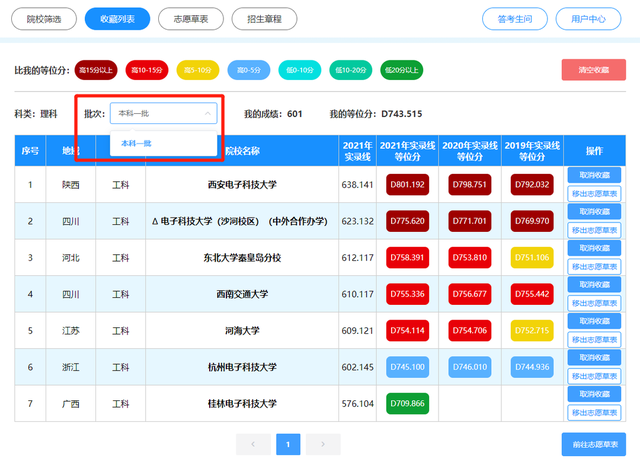The height and width of the screenshot is (468, 640).
Task: Go to previous page arrow
Action: pos(253,444)
